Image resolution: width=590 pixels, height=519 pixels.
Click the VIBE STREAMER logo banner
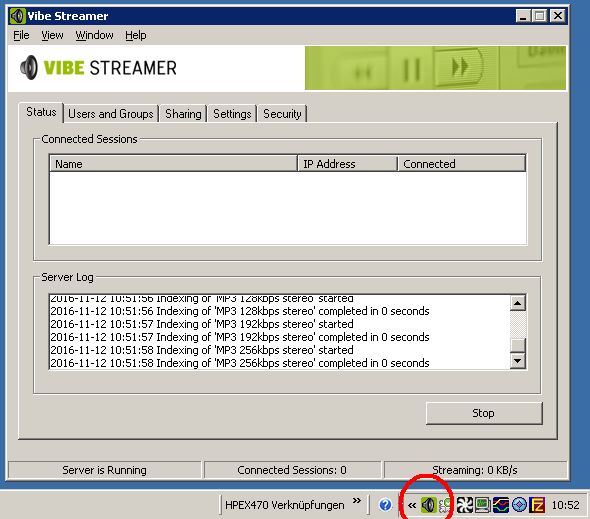99,68
